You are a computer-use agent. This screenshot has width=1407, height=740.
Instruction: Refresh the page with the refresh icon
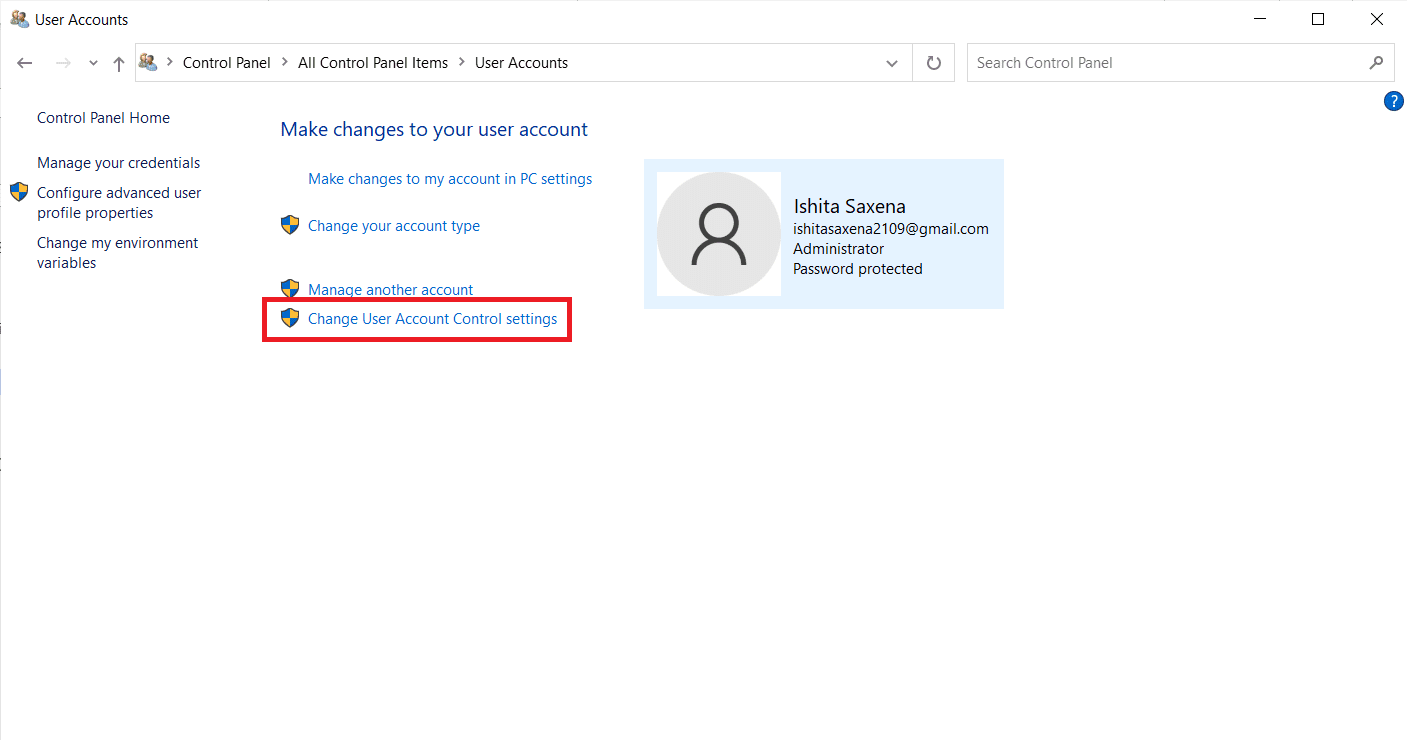tap(932, 62)
